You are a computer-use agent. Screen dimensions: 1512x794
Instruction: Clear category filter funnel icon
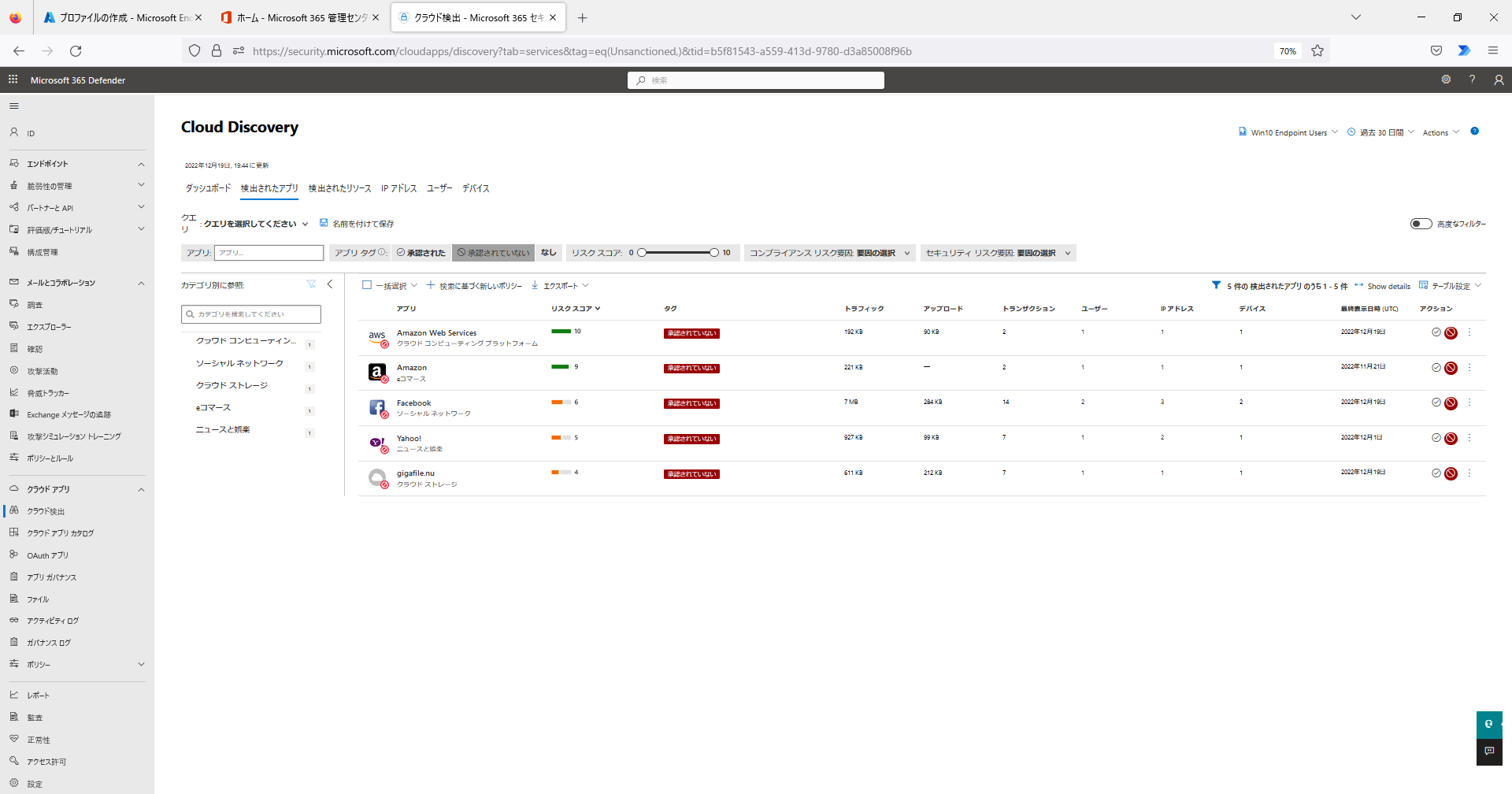tap(311, 284)
